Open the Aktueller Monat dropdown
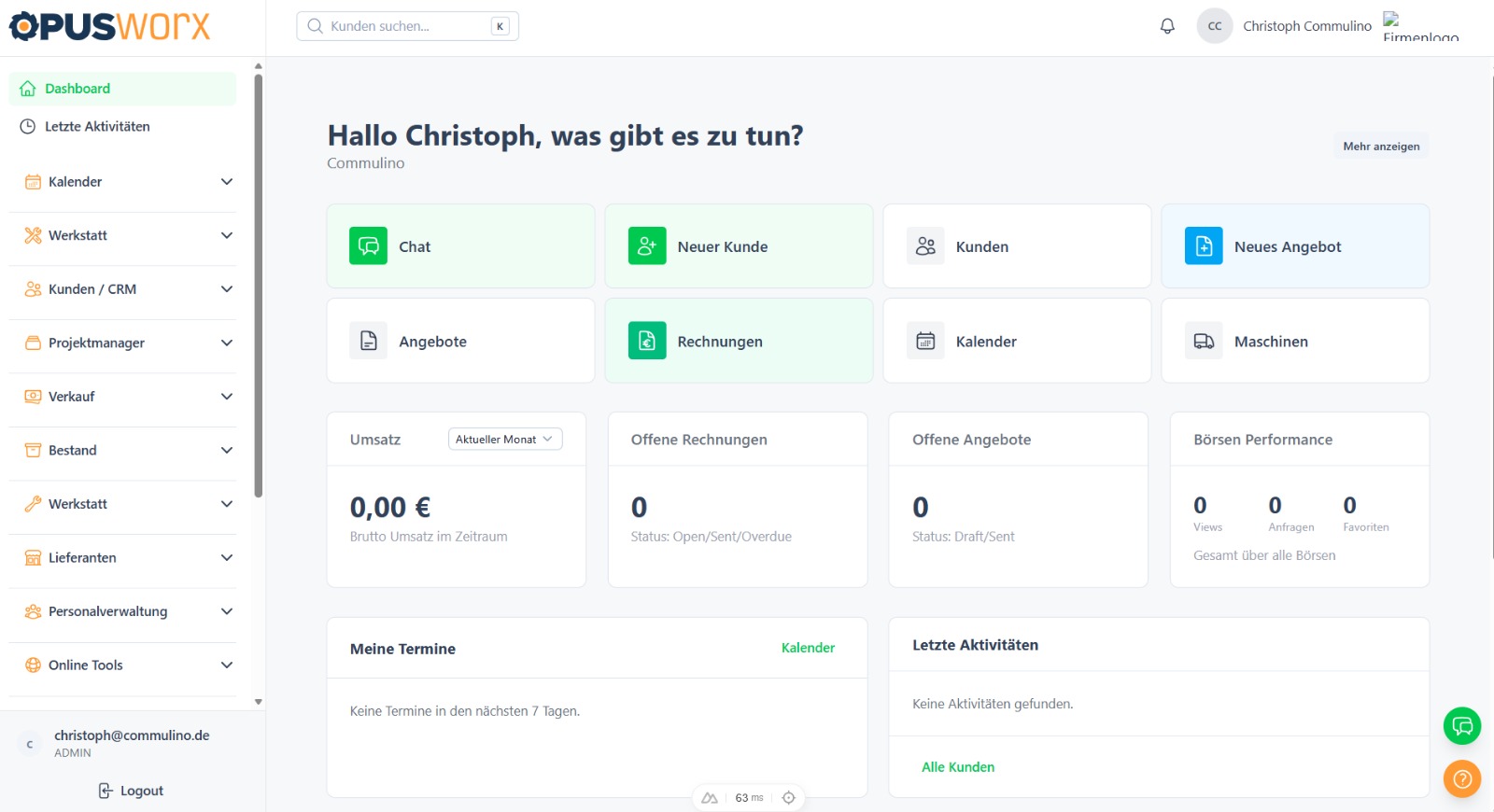 (x=505, y=440)
